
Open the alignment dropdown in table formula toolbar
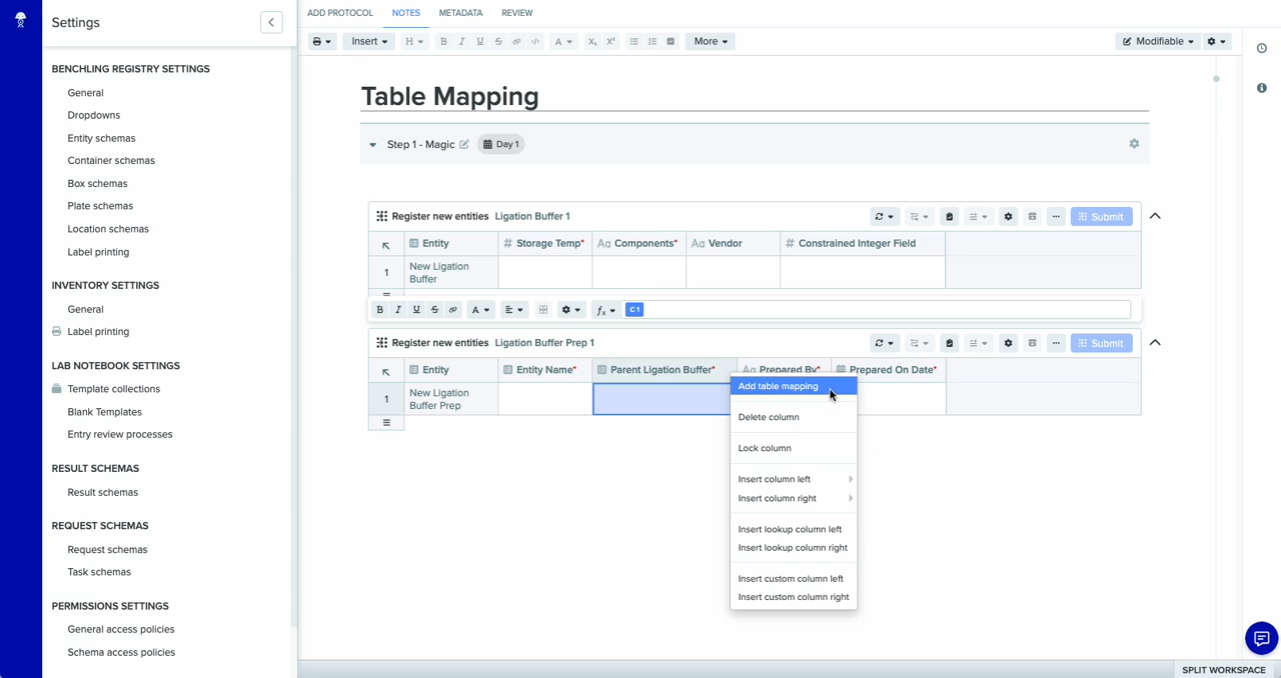514,310
